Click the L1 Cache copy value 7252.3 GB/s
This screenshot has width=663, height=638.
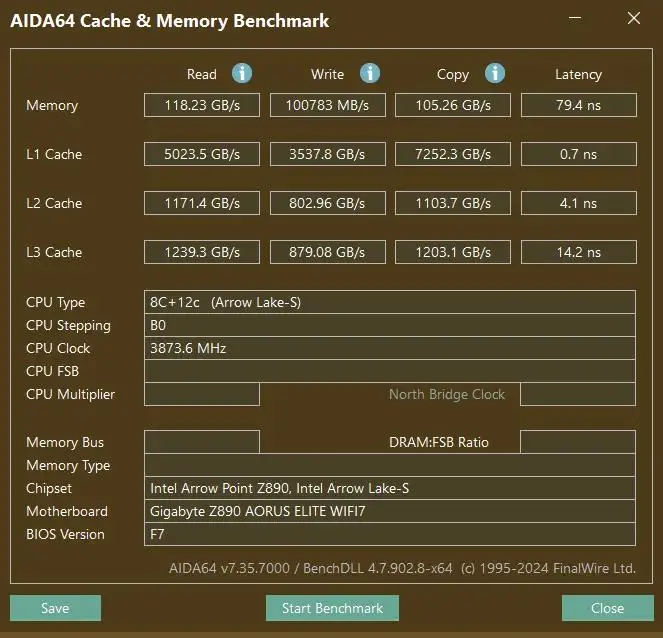click(x=453, y=154)
